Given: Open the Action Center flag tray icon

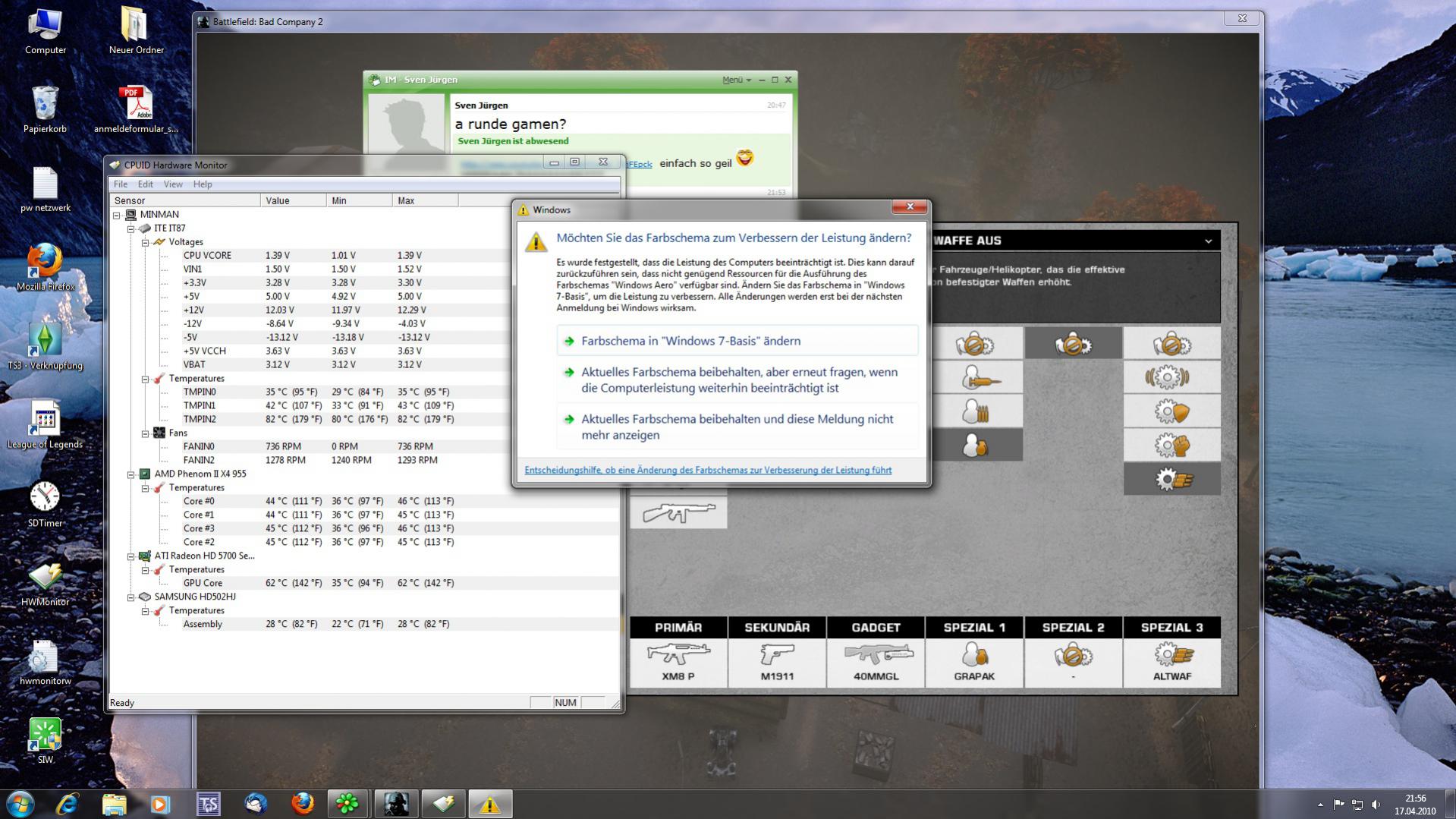Looking at the screenshot, I should coord(1338,805).
